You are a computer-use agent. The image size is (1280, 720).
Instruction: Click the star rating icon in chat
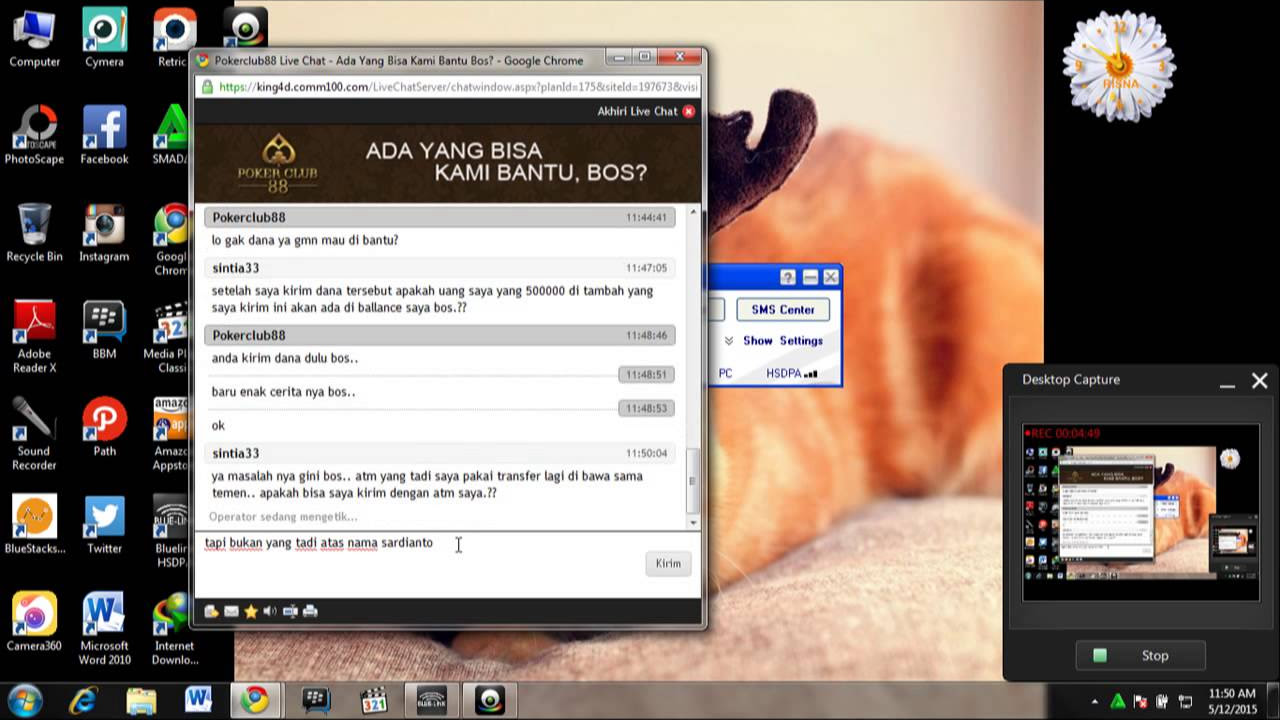[251, 611]
